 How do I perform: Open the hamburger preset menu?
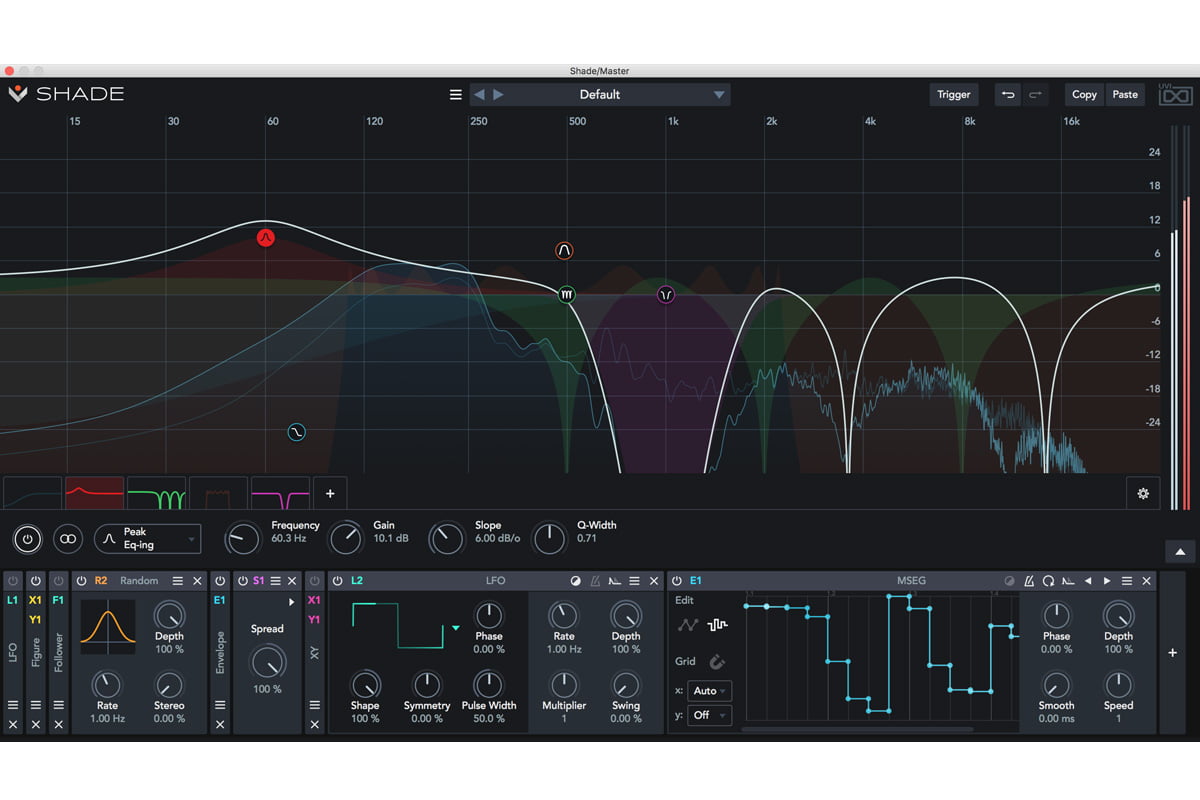(x=456, y=95)
